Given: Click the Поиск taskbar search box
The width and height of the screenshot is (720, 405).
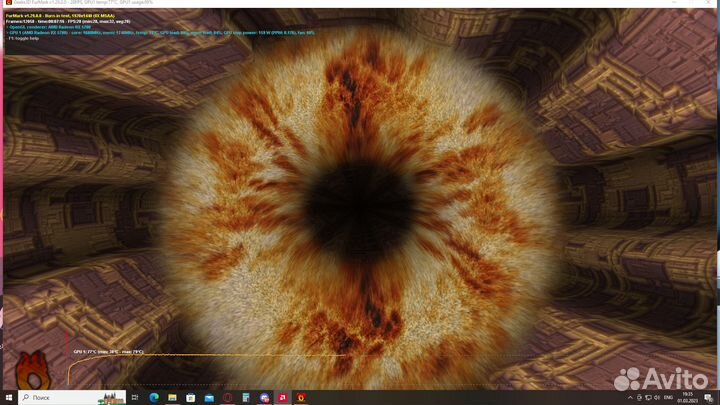Looking at the screenshot, I should (x=72, y=398).
